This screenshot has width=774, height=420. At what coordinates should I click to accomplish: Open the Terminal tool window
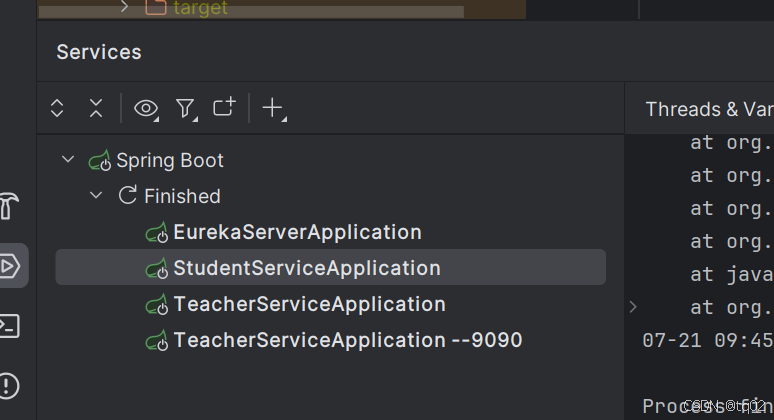click(x=9, y=326)
